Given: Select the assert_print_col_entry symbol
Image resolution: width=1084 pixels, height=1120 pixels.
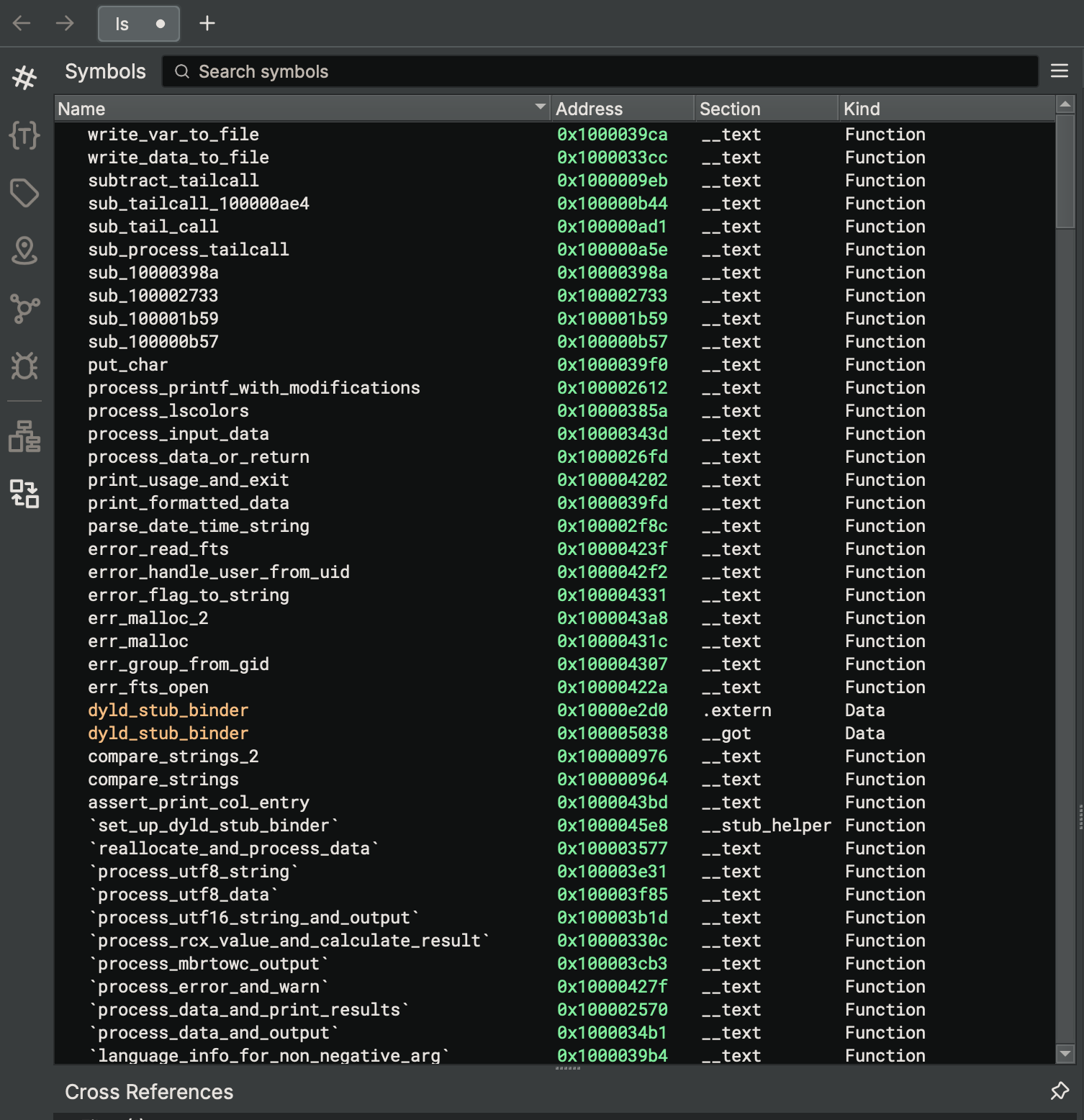Looking at the screenshot, I should point(199,803).
